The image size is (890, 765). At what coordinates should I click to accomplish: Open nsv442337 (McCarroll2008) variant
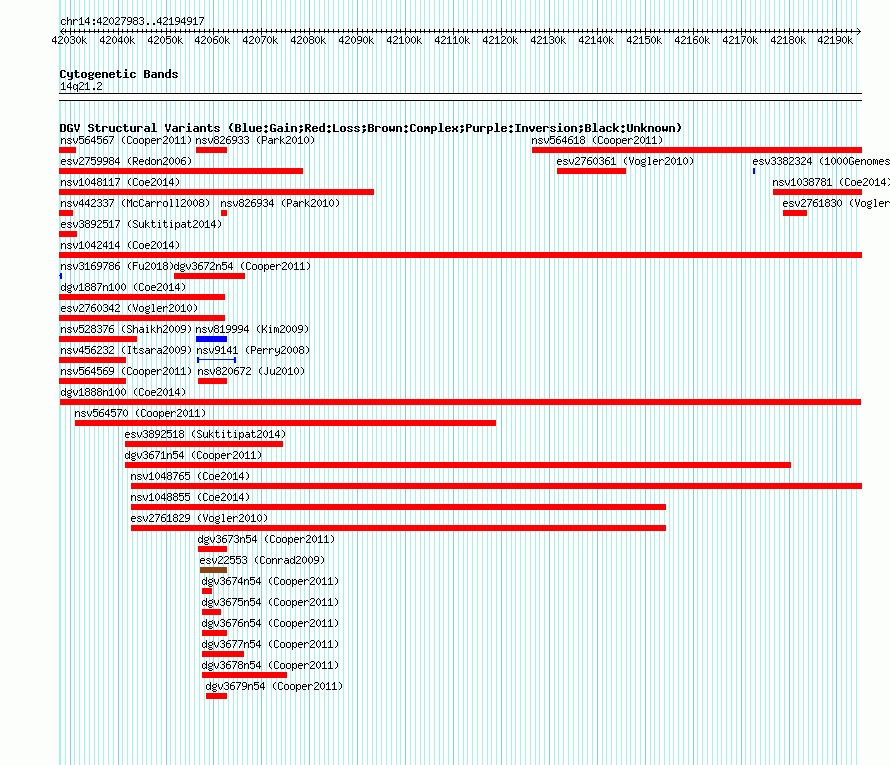pyautogui.click(x=135, y=203)
